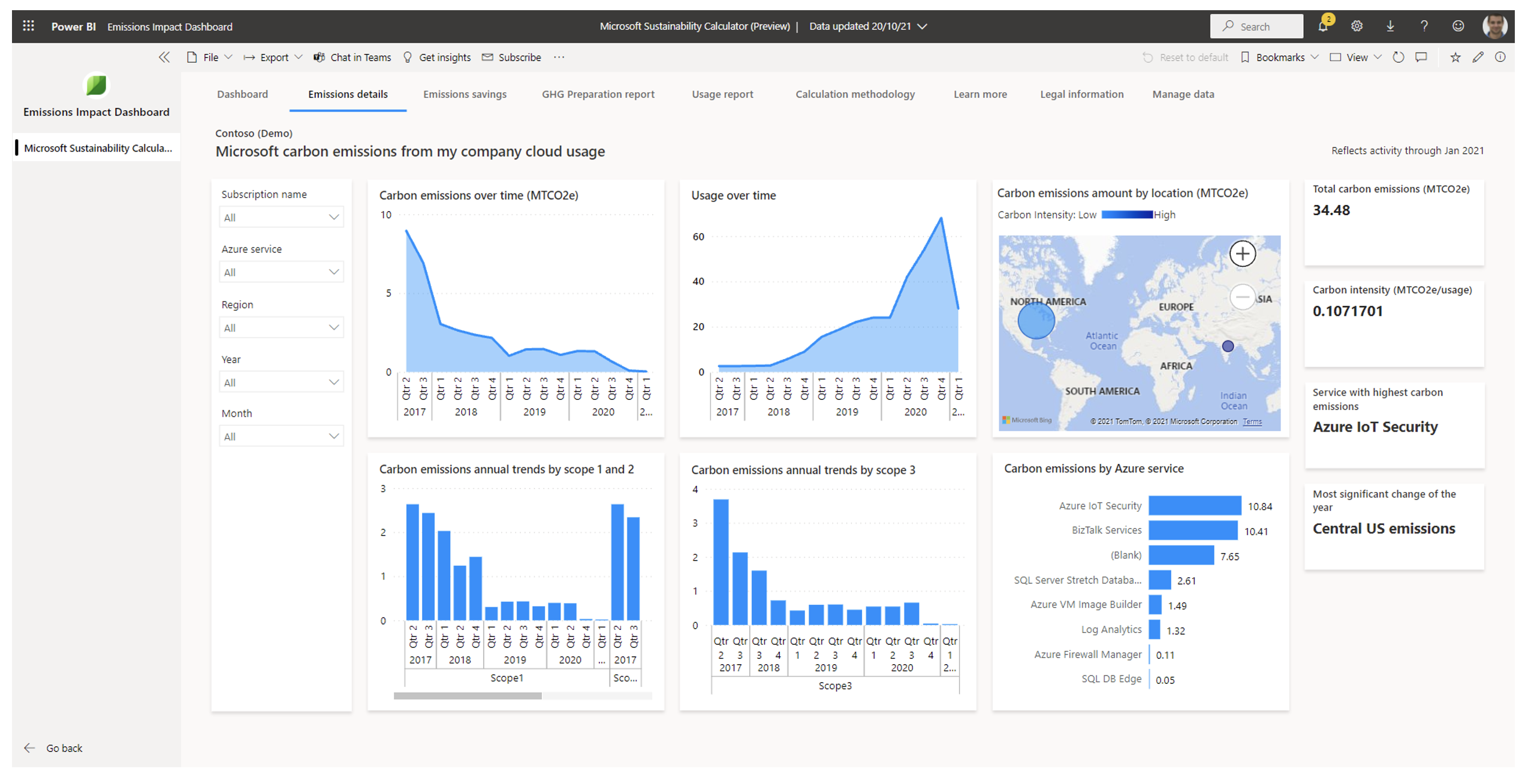This screenshot has height=784, width=1531.
Task: Open the Export menu
Action: (x=273, y=57)
